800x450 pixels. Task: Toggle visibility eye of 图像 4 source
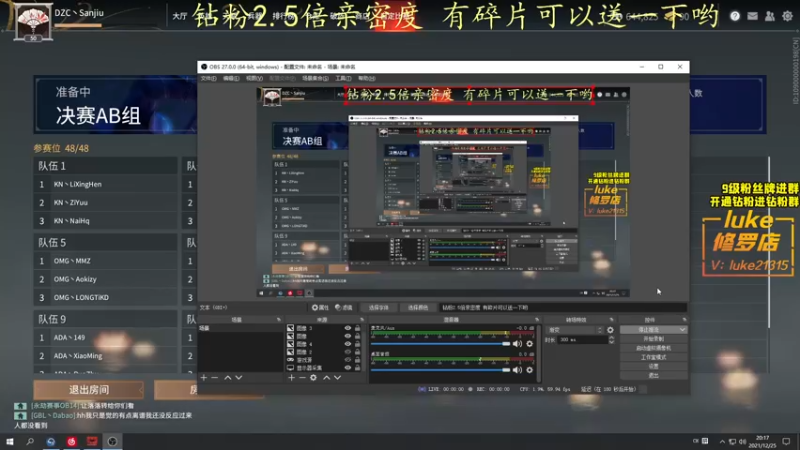348,344
